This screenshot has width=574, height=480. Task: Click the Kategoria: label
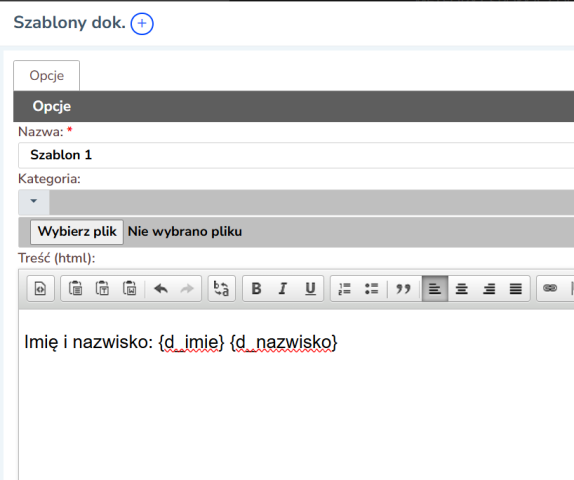click(x=49, y=179)
